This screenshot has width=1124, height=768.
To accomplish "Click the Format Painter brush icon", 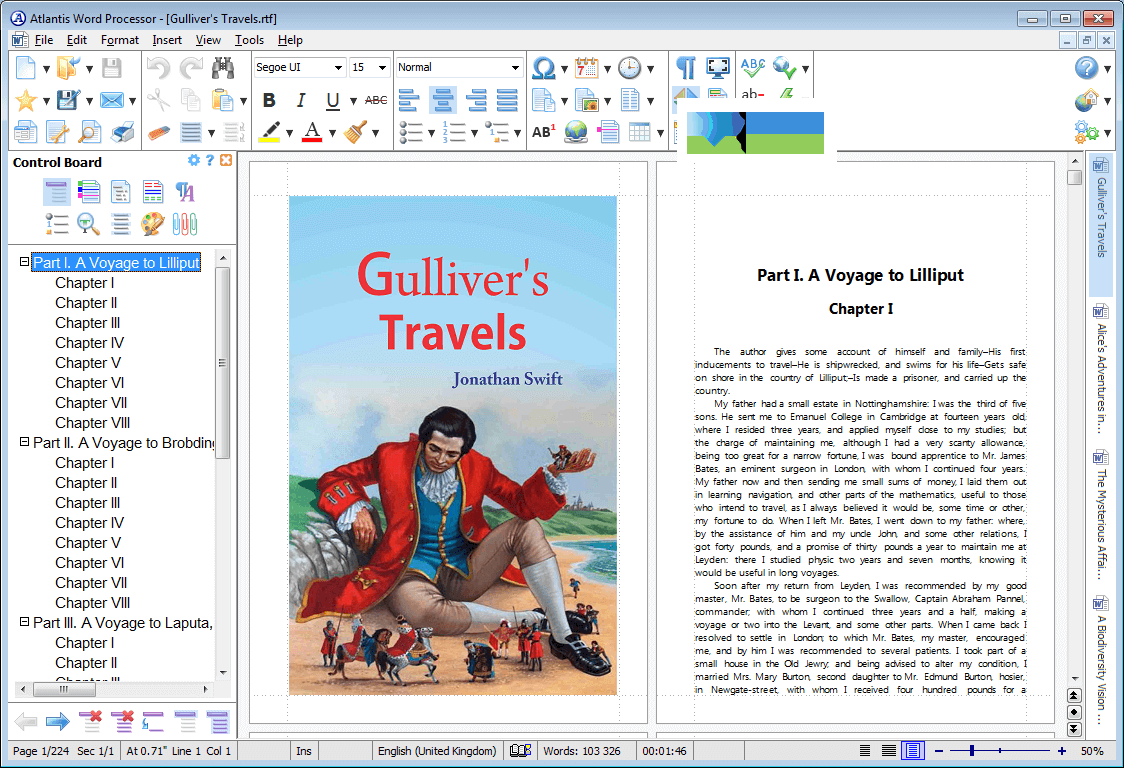I will (x=355, y=132).
